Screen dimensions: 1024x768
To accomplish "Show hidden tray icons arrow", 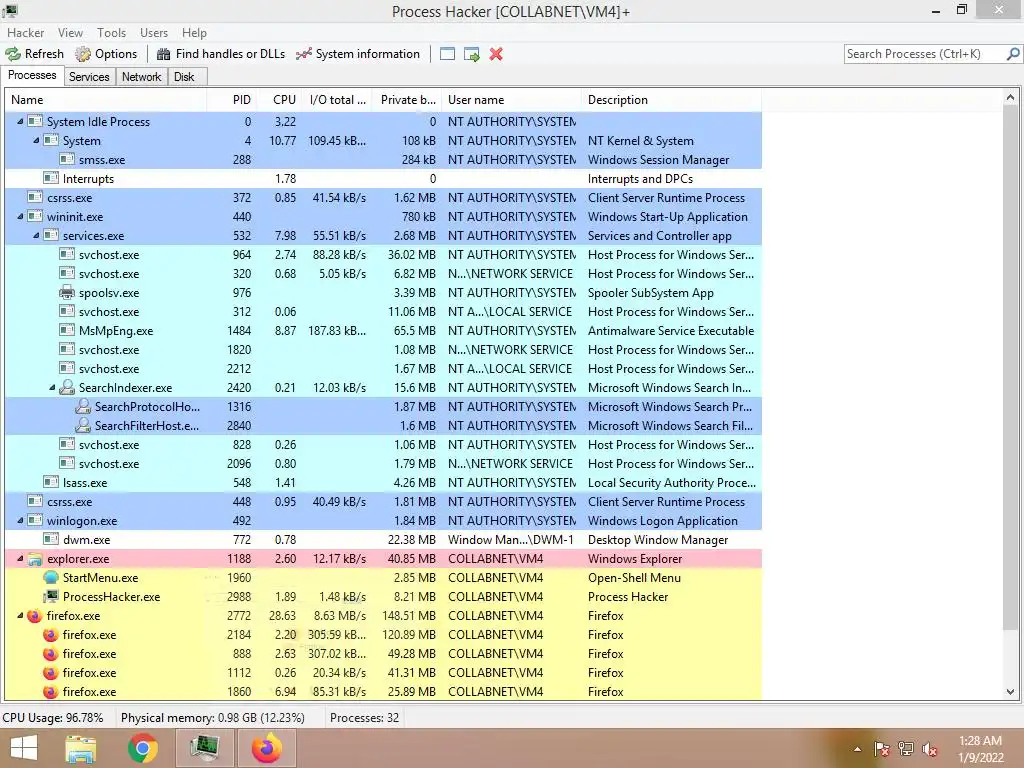I will (x=857, y=749).
